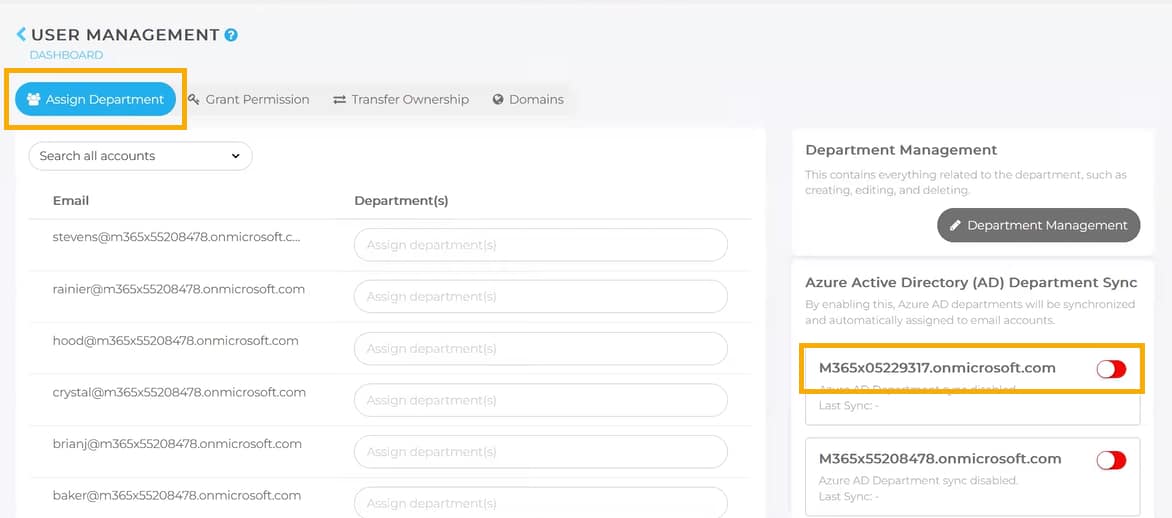Switch to the Grant Permission tab
1172x518 pixels.
(257, 99)
